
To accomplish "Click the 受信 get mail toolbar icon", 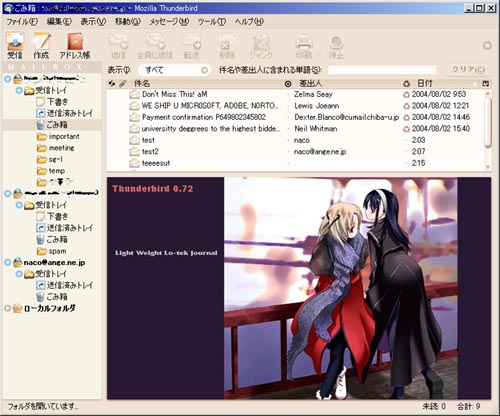I will pos(15,45).
